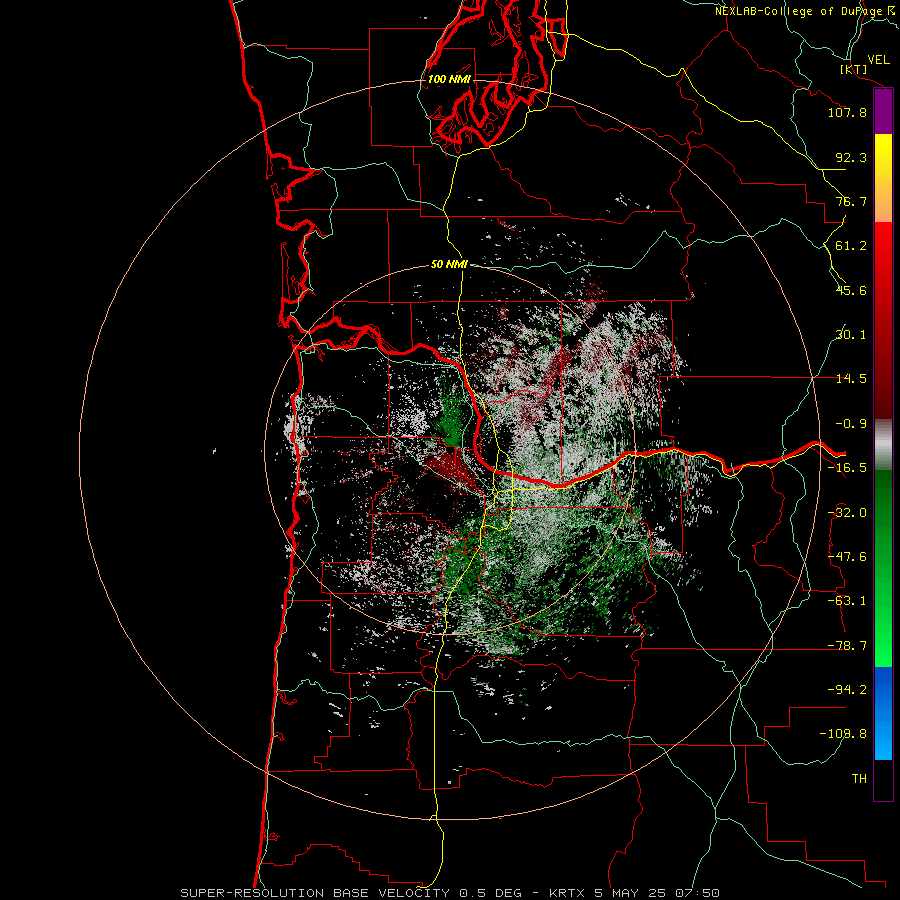Click the -0.9 legend value
Viewport: 900px width, 900px height.
point(851,424)
